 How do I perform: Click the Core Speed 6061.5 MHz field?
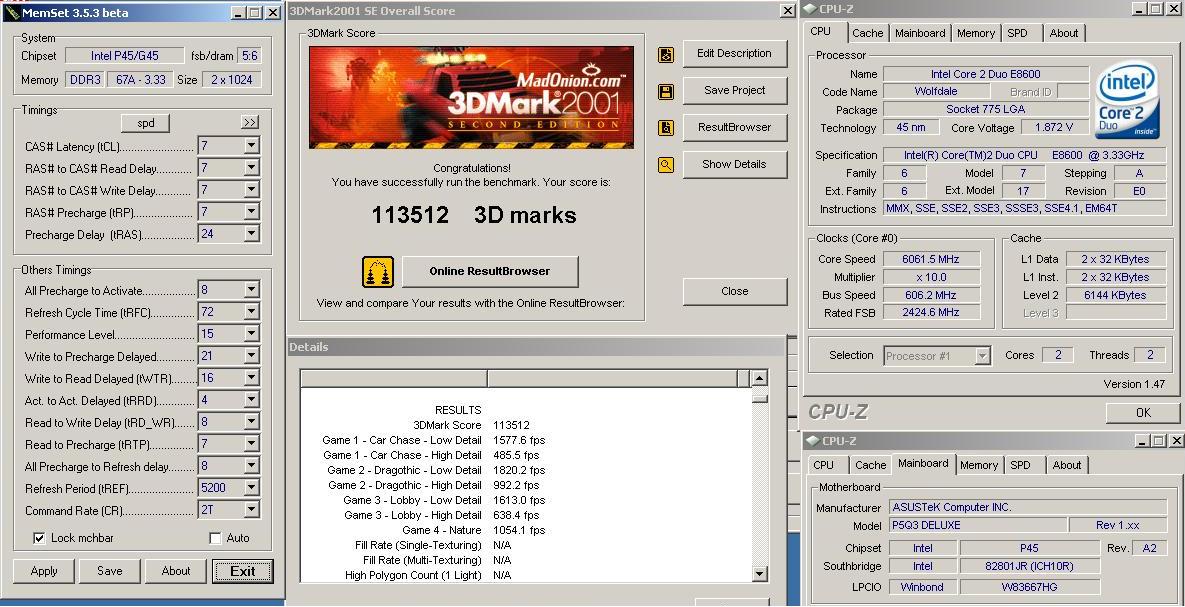pos(931,259)
